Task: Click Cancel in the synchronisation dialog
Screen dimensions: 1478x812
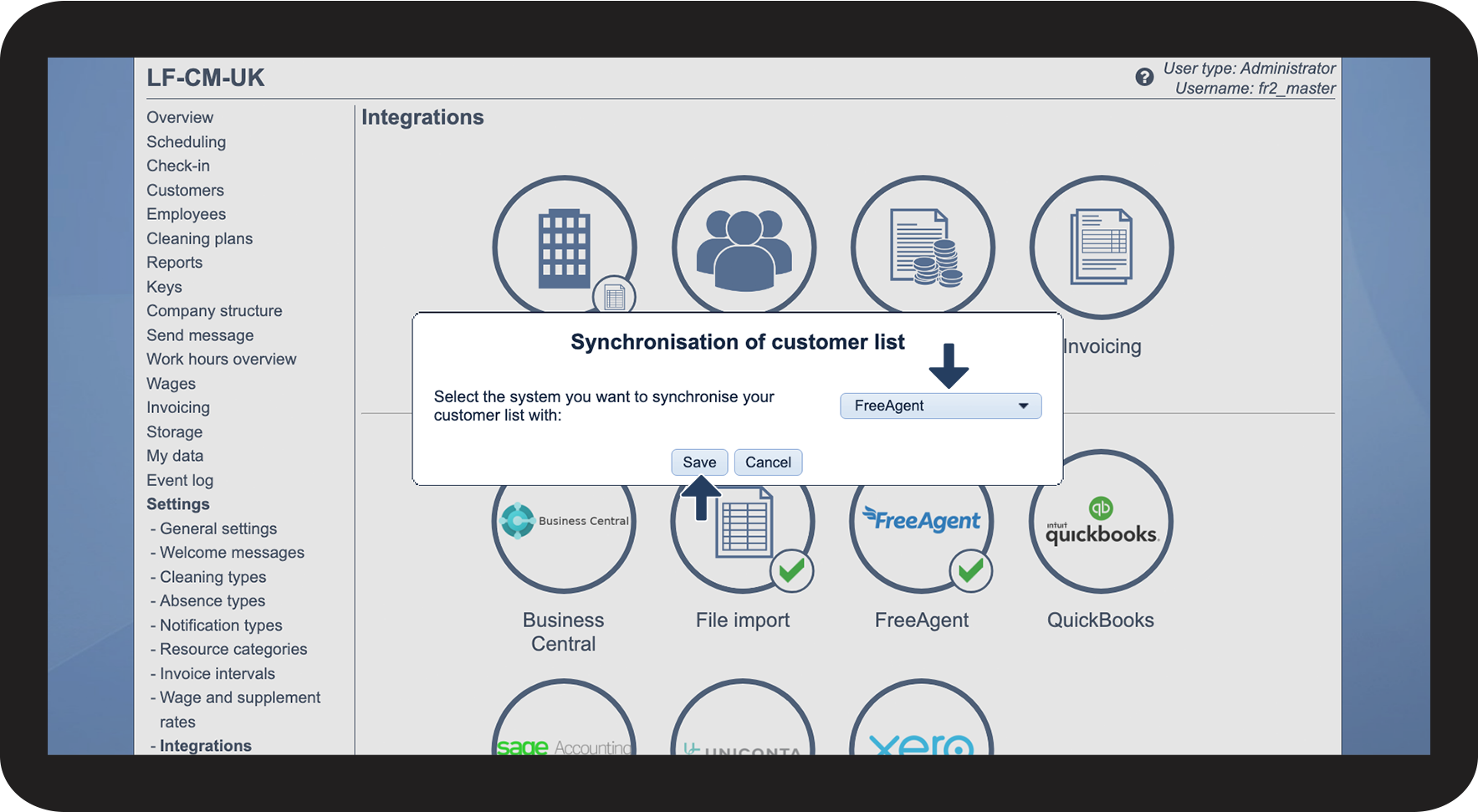Action: click(x=768, y=462)
